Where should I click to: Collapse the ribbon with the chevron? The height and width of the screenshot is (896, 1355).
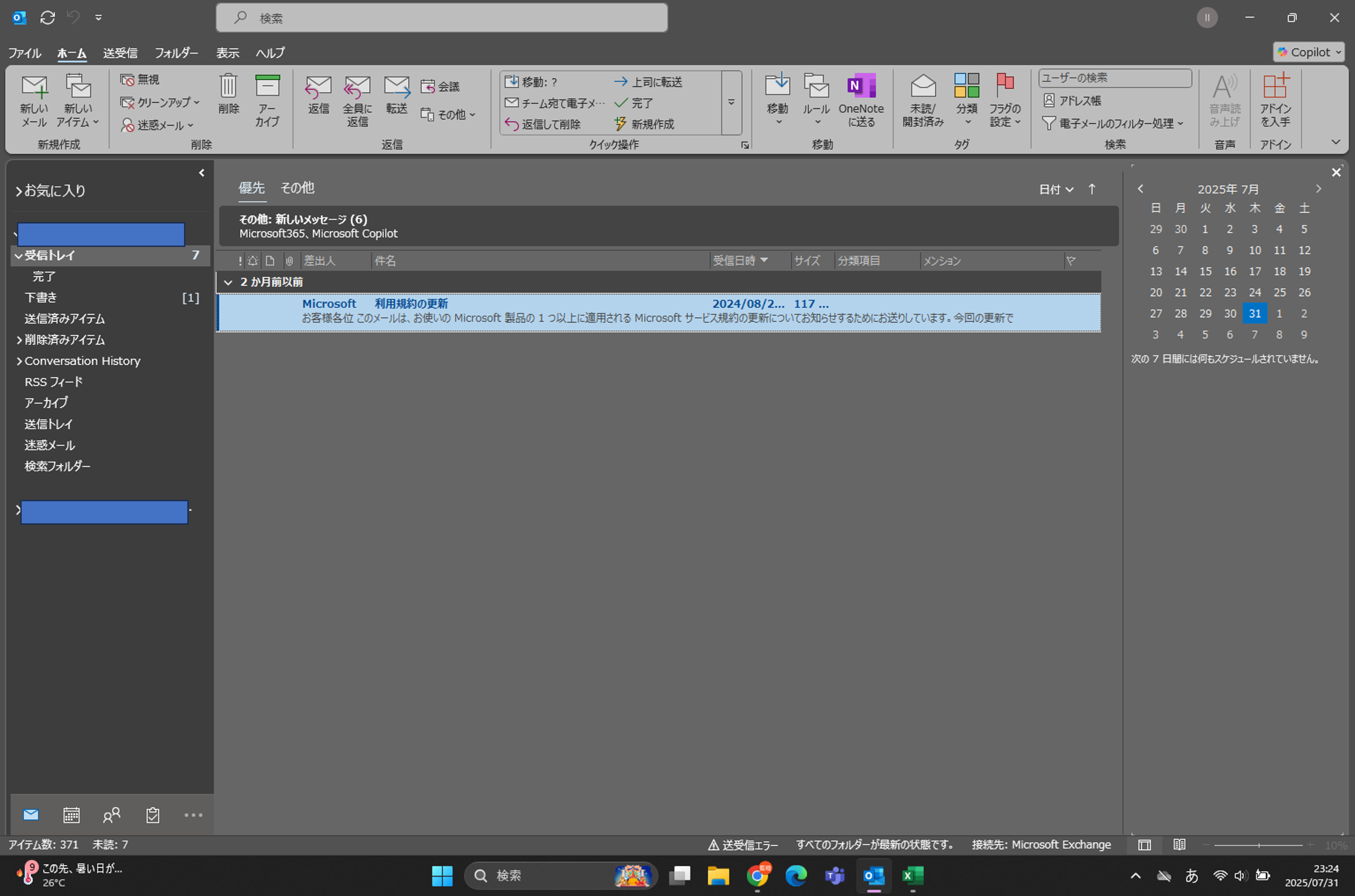click(1336, 142)
